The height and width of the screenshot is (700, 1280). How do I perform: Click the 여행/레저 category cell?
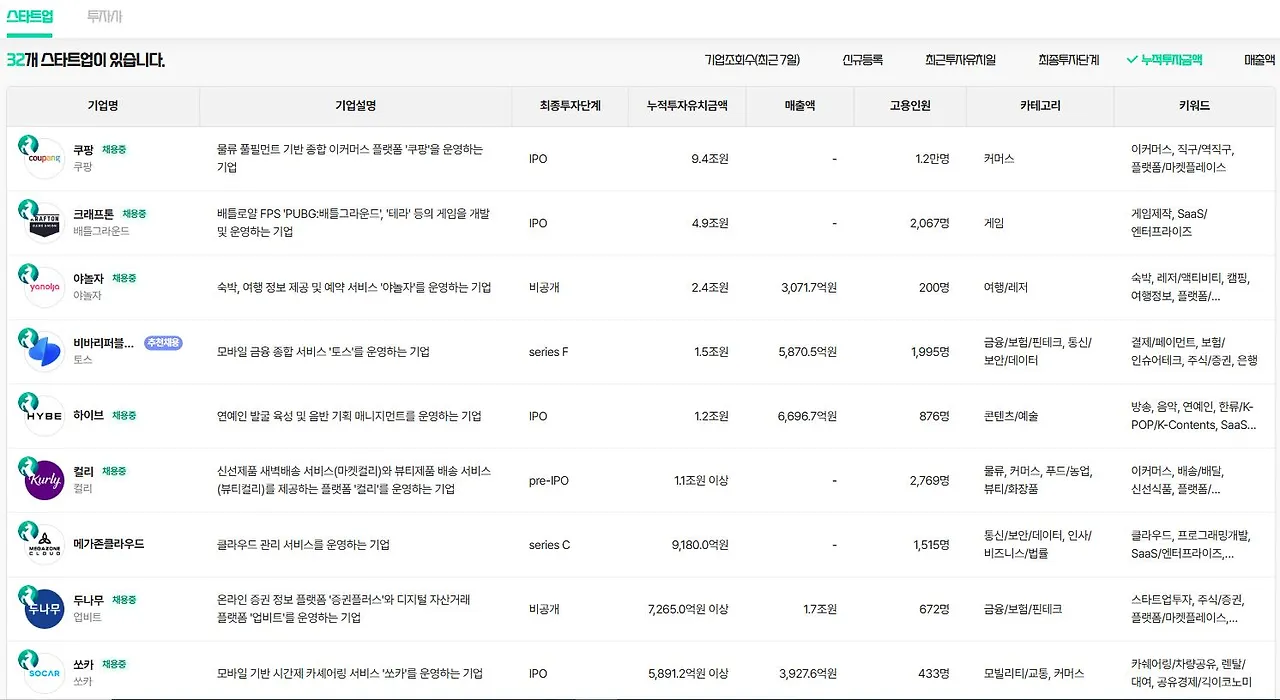pyautogui.click(x=1006, y=288)
